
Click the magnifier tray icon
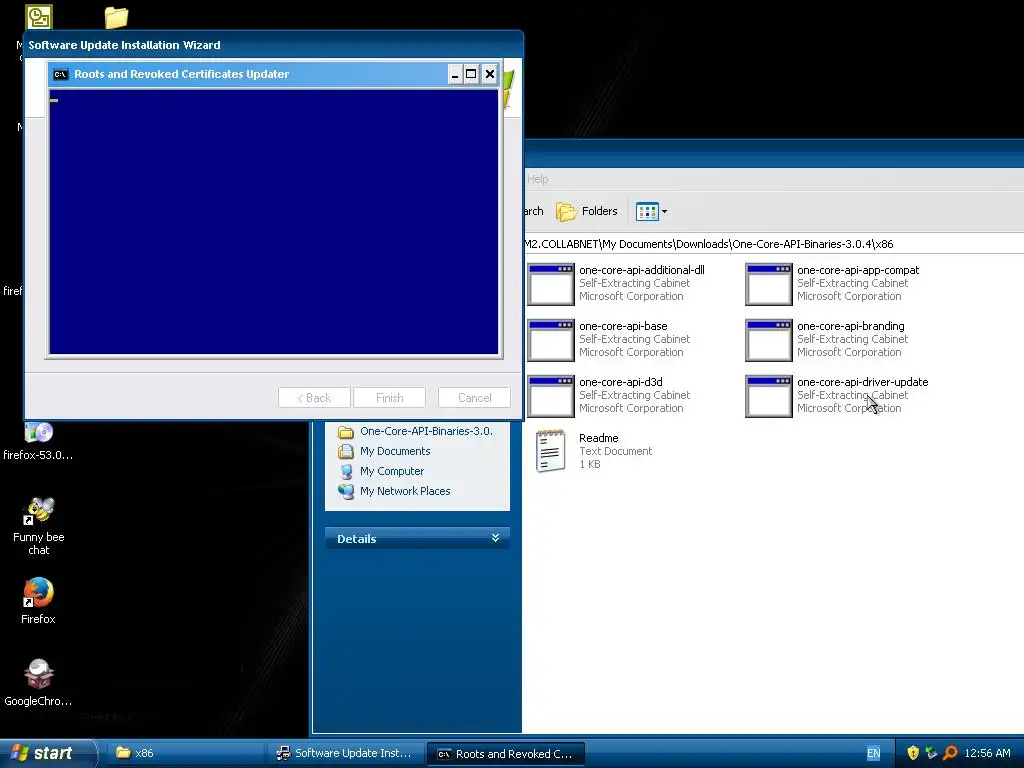[x=950, y=753]
